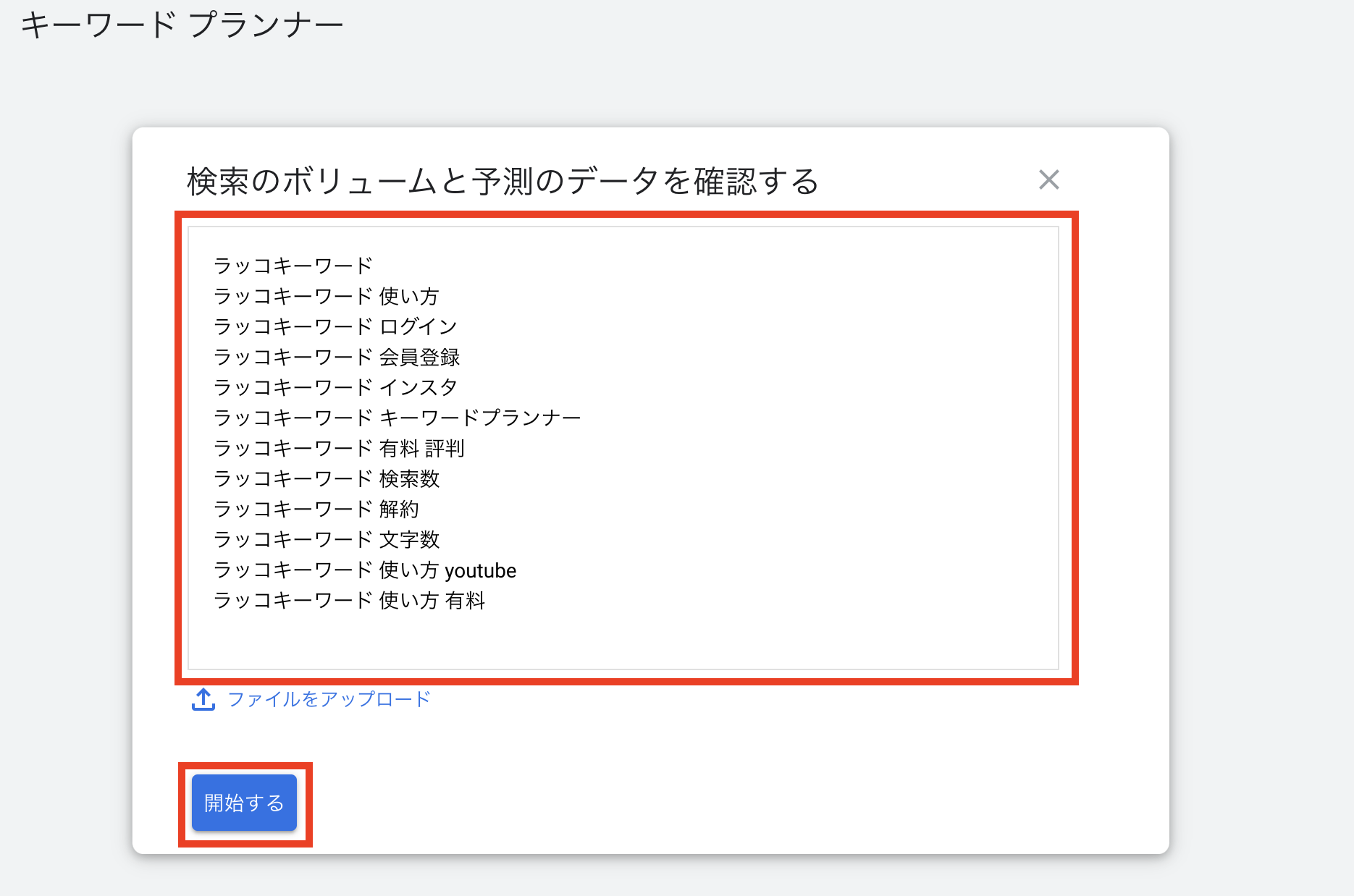
Task: Click the line ラッコキーワード インスタ
Action: click(335, 387)
